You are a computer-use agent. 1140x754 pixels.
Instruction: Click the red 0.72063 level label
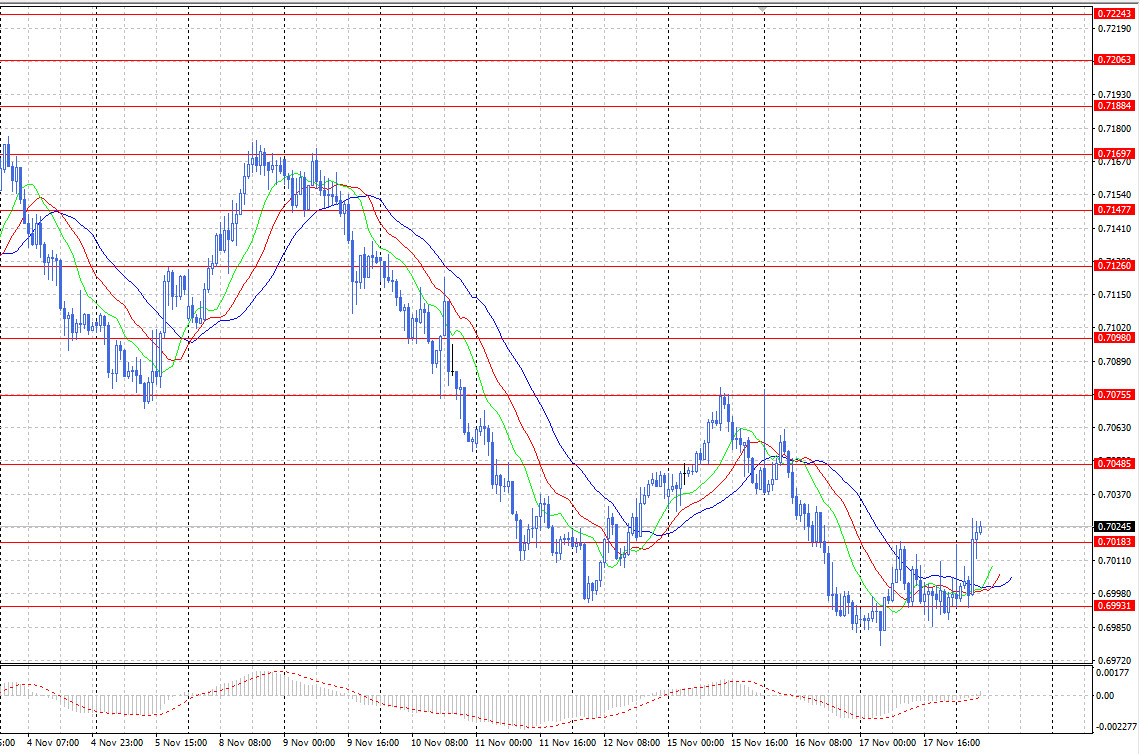click(1114, 60)
